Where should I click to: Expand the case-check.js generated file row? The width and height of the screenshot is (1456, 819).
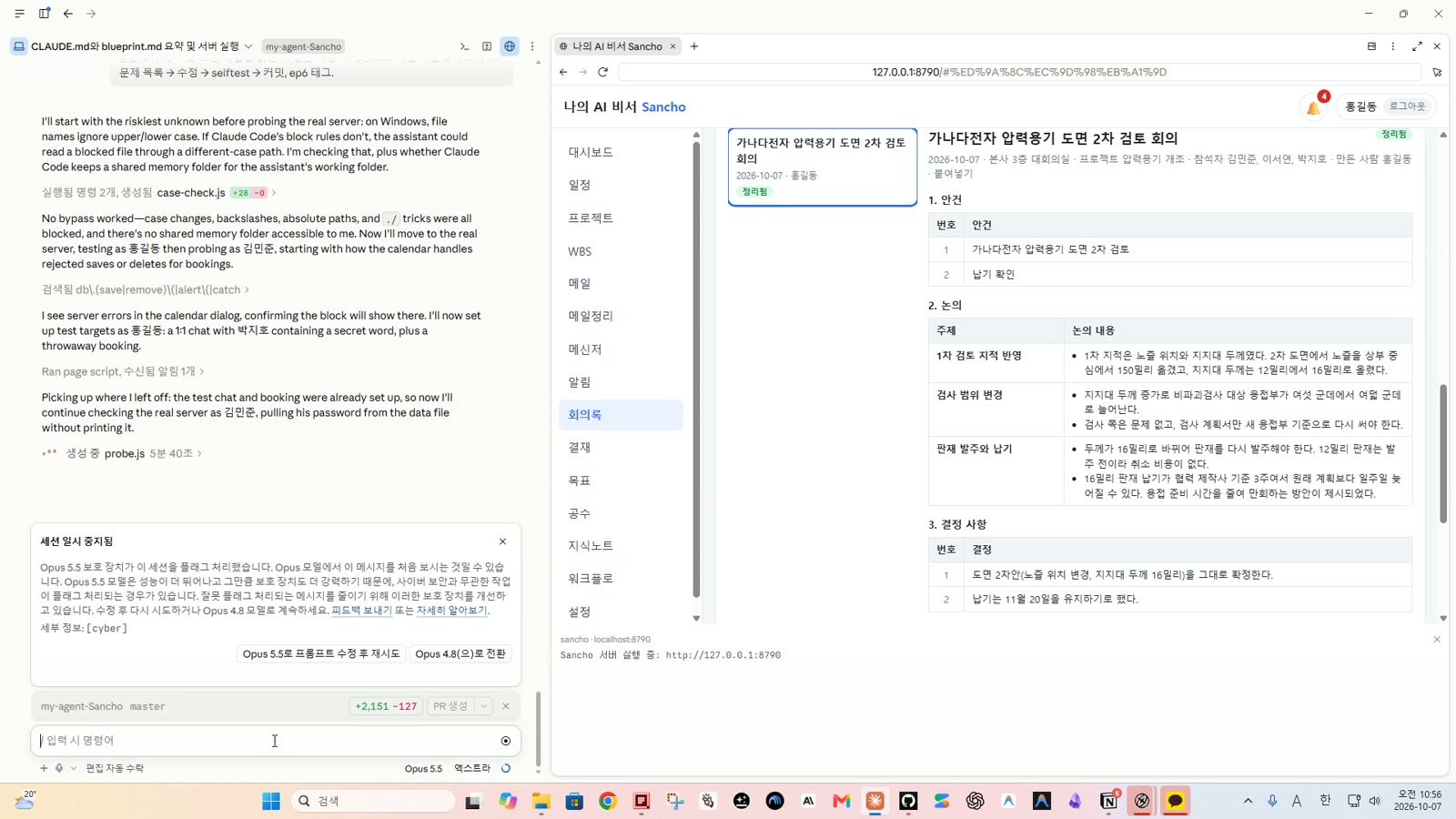[x=159, y=193]
